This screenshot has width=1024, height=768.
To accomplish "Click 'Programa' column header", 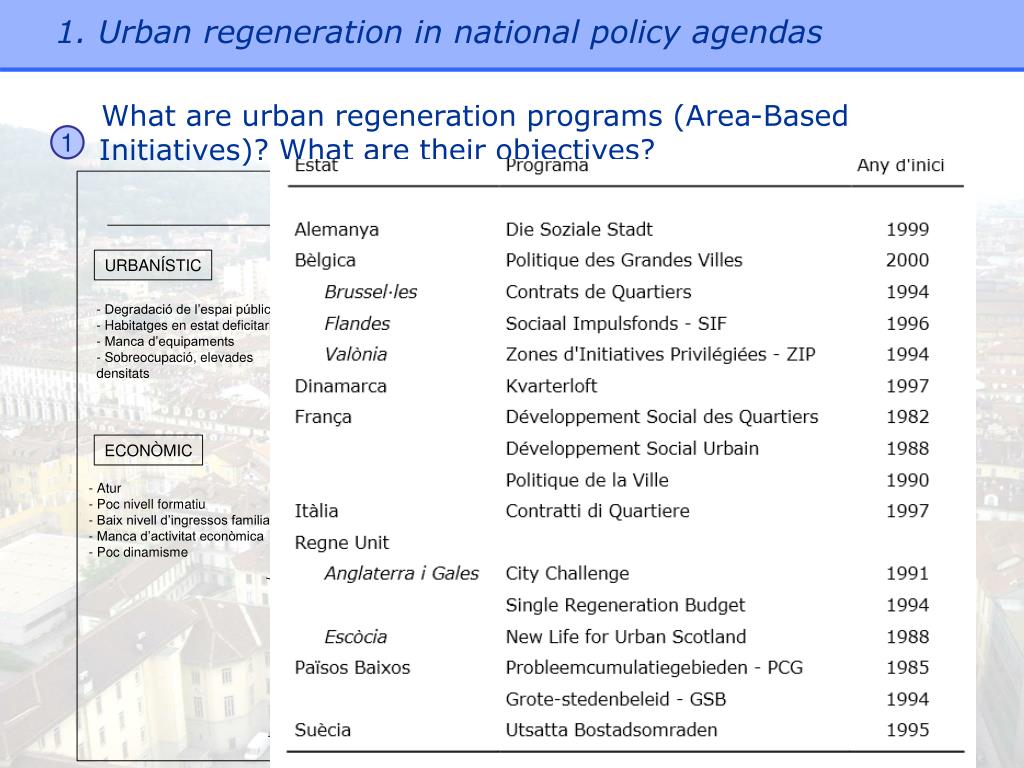I will pos(547,166).
